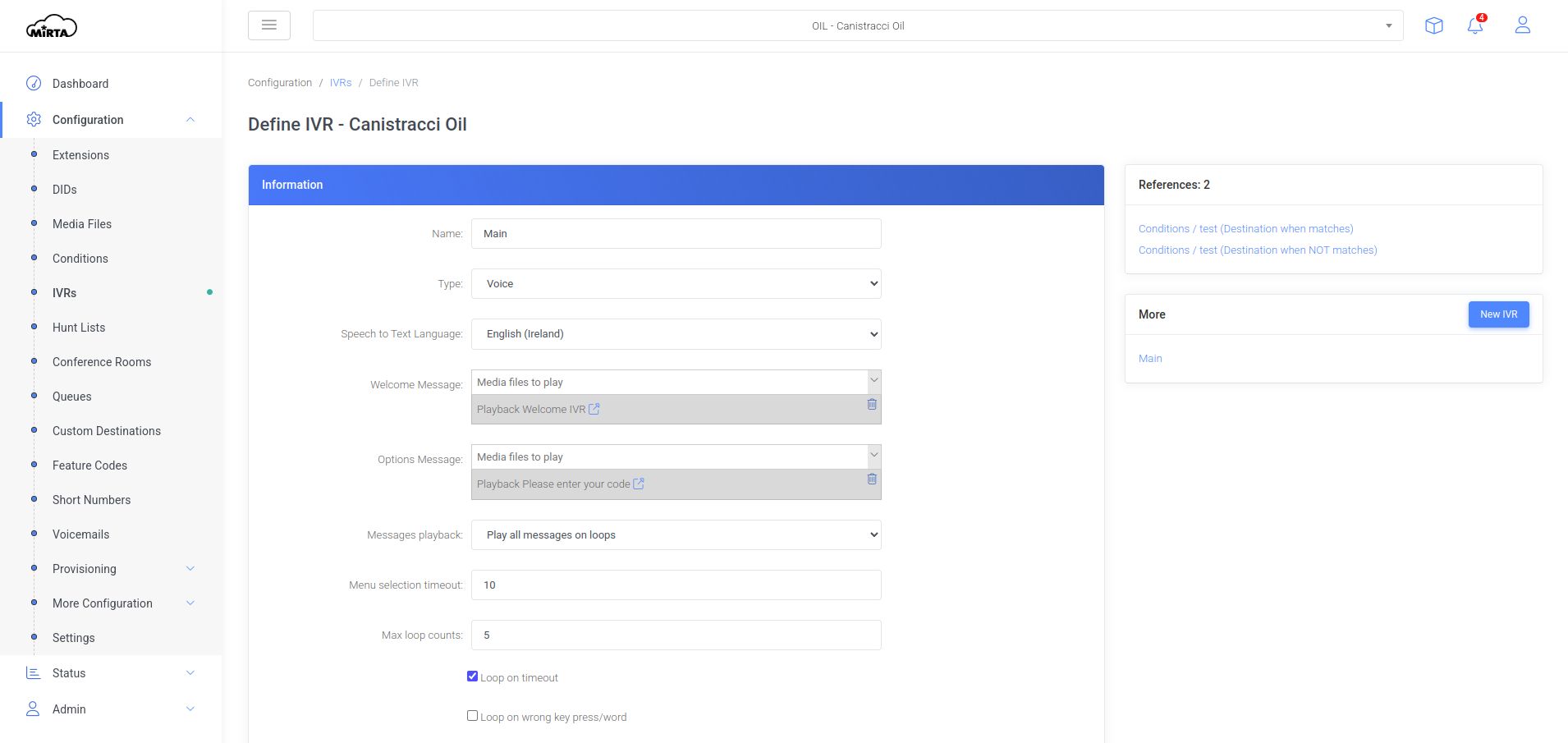The height and width of the screenshot is (743, 1568).
Task: Click the IVRs breadcrumb link
Action: pos(341,83)
